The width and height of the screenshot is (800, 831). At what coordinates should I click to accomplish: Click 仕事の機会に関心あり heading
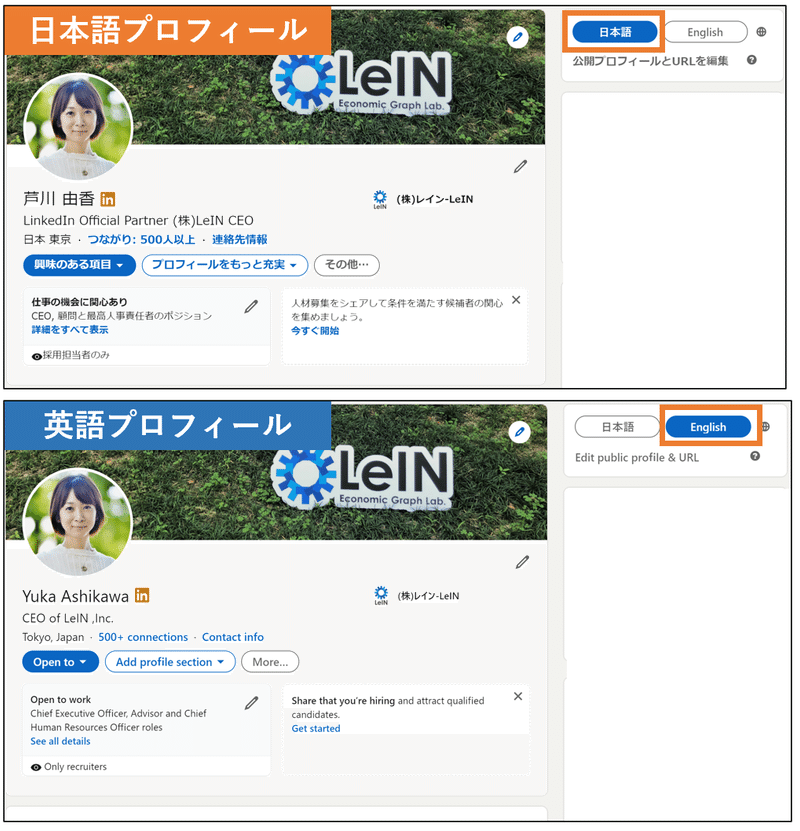click(x=79, y=302)
